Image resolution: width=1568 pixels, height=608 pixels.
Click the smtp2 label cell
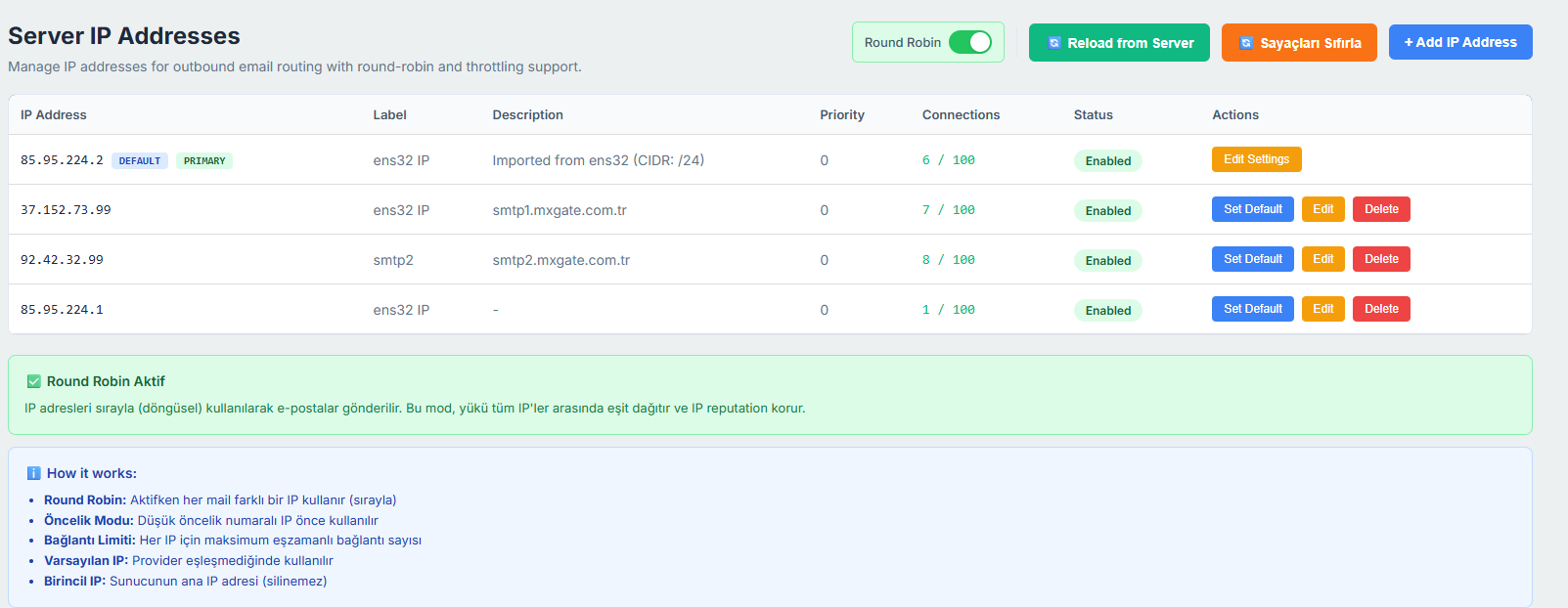point(393,260)
